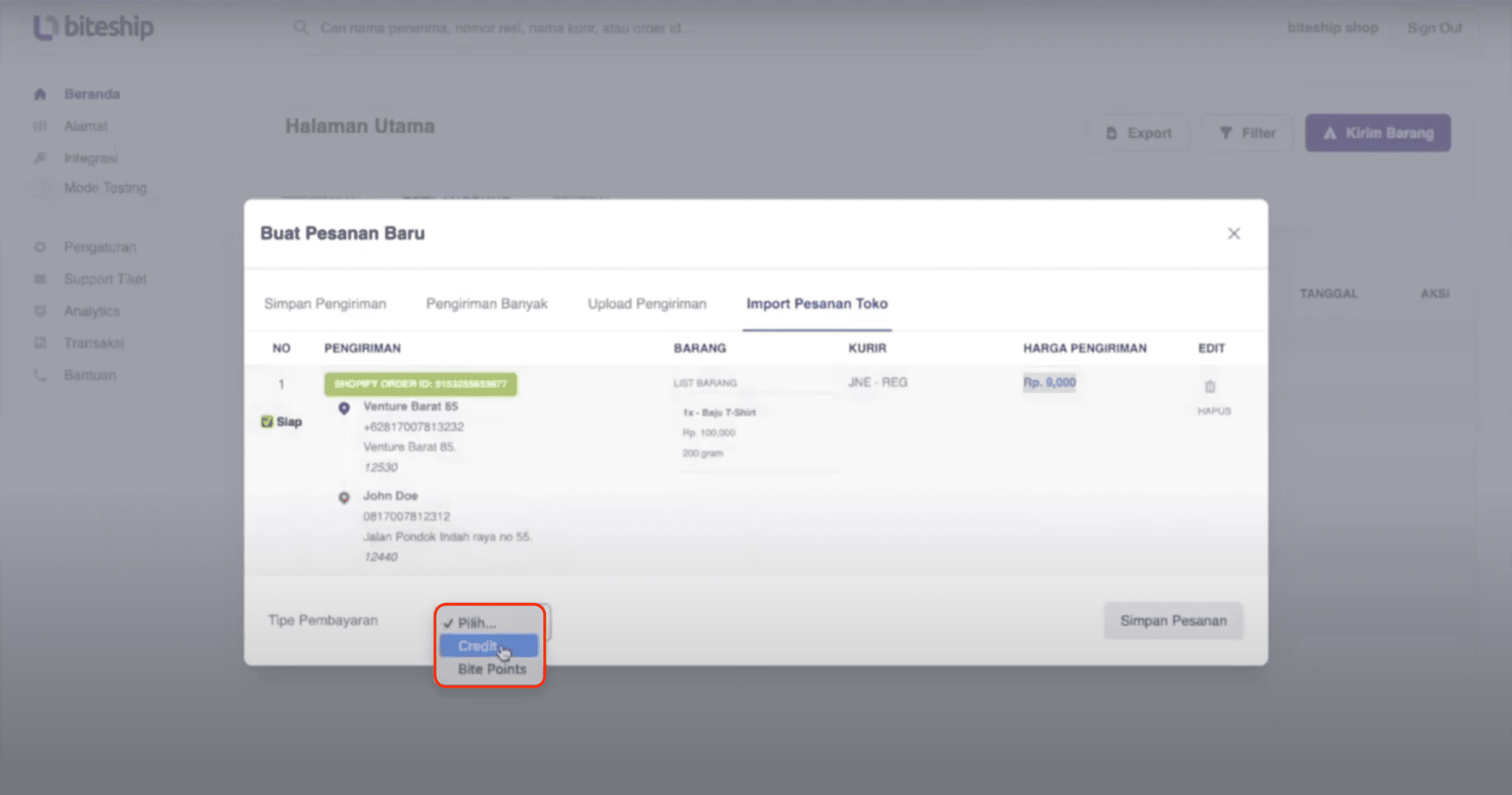Close the Buat Pesanan Baru dialog
Screen dimensions: 1512x795
1234,234
